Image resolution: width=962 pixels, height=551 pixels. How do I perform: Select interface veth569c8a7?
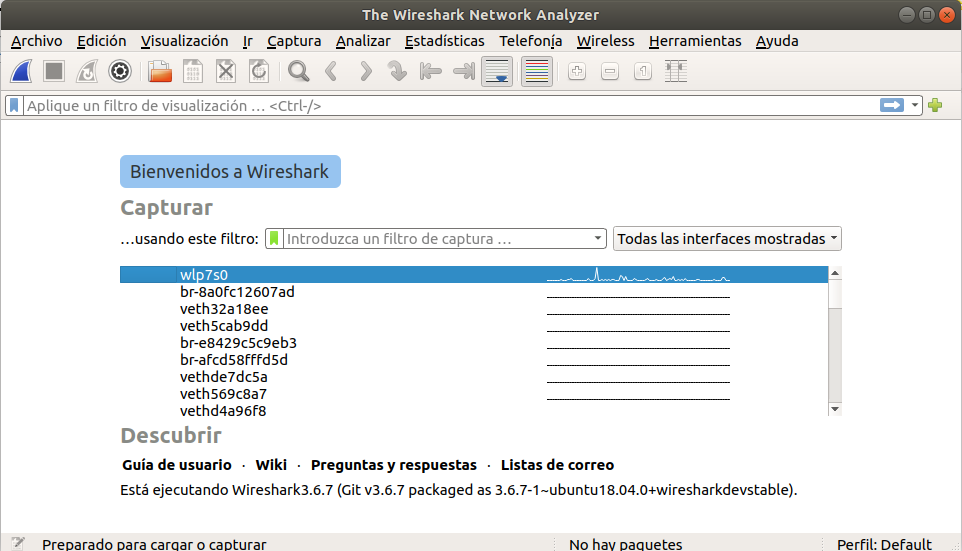click(x=474, y=394)
